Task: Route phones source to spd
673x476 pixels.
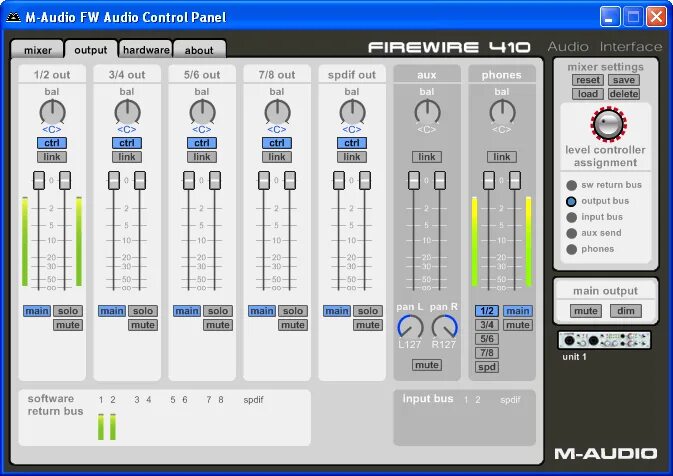Action: point(487,367)
